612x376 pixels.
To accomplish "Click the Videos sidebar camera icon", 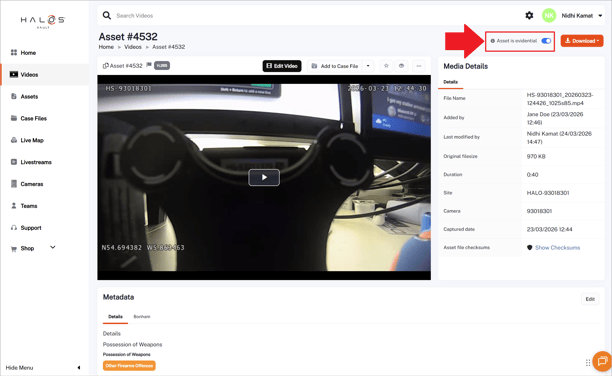I will point(14,74).
